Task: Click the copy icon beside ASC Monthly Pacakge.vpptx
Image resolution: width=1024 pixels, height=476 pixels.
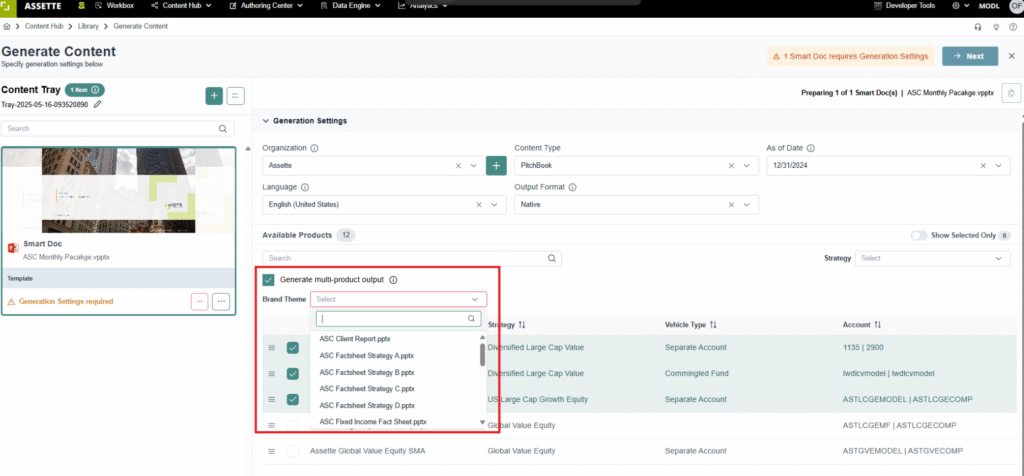Action: tap(1010, 93)
